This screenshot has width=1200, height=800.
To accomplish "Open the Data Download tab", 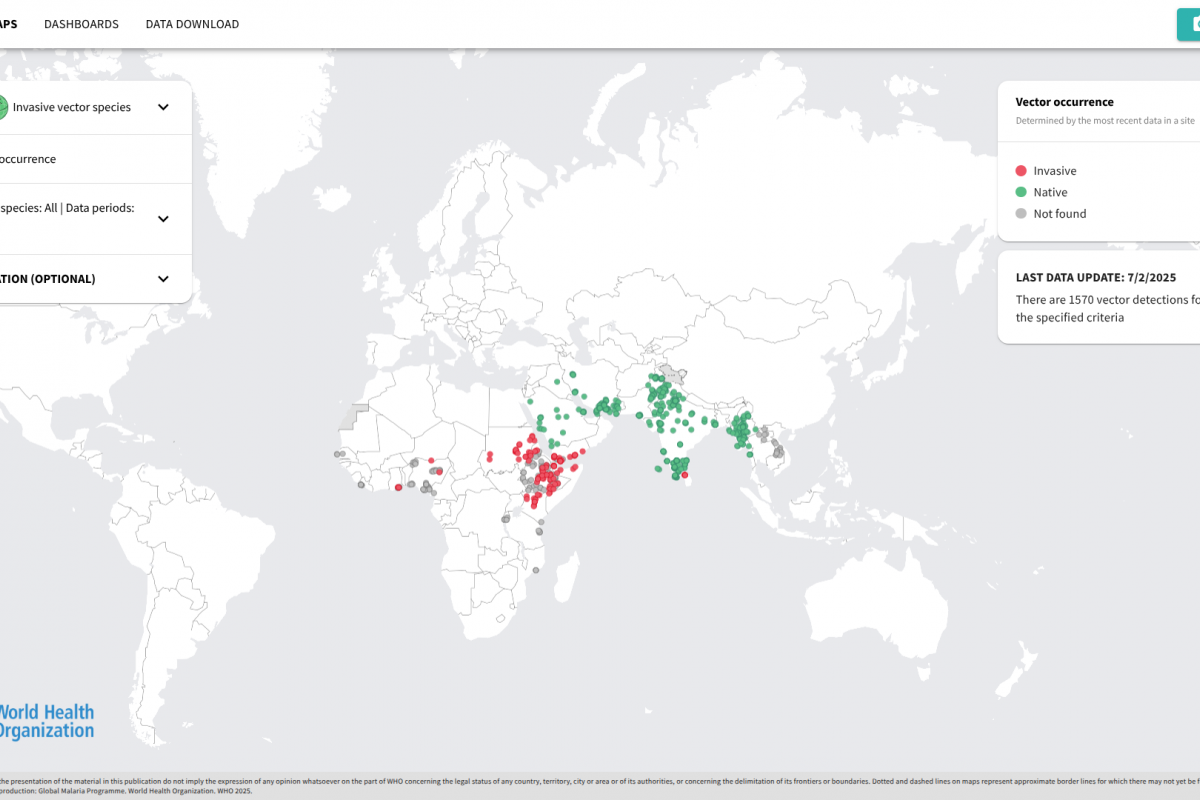I will click(x=192, y=24).
